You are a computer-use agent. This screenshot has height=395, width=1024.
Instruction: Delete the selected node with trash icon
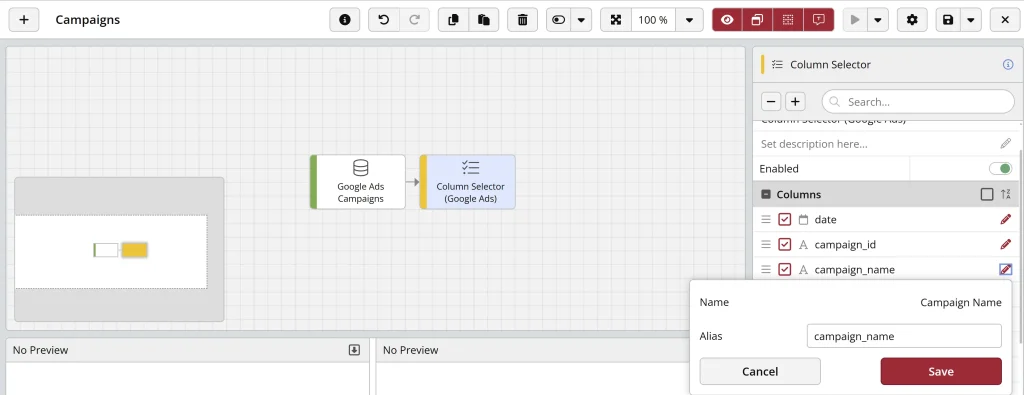[522, 20]
